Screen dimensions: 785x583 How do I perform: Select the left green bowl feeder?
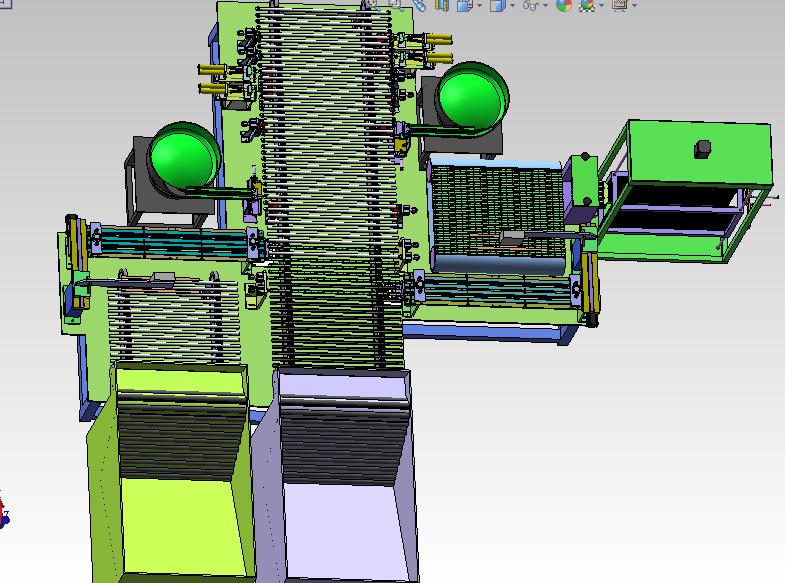pyautogui.click(x=184, y=156)
